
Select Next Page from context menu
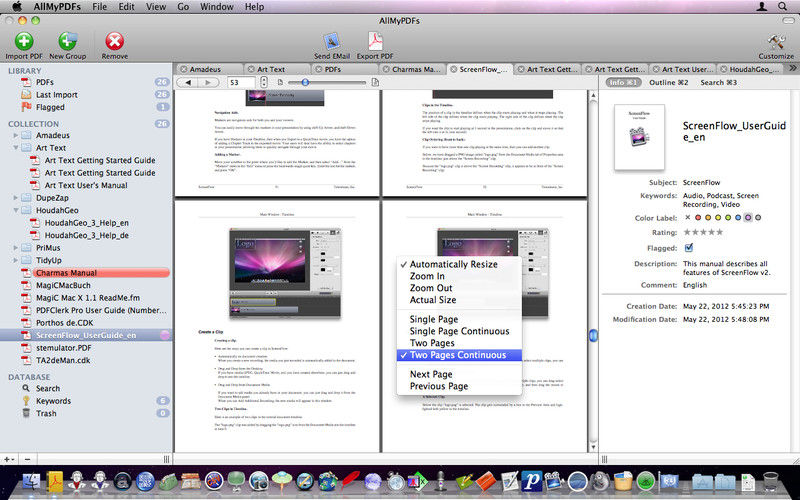[x=459, y=374]
